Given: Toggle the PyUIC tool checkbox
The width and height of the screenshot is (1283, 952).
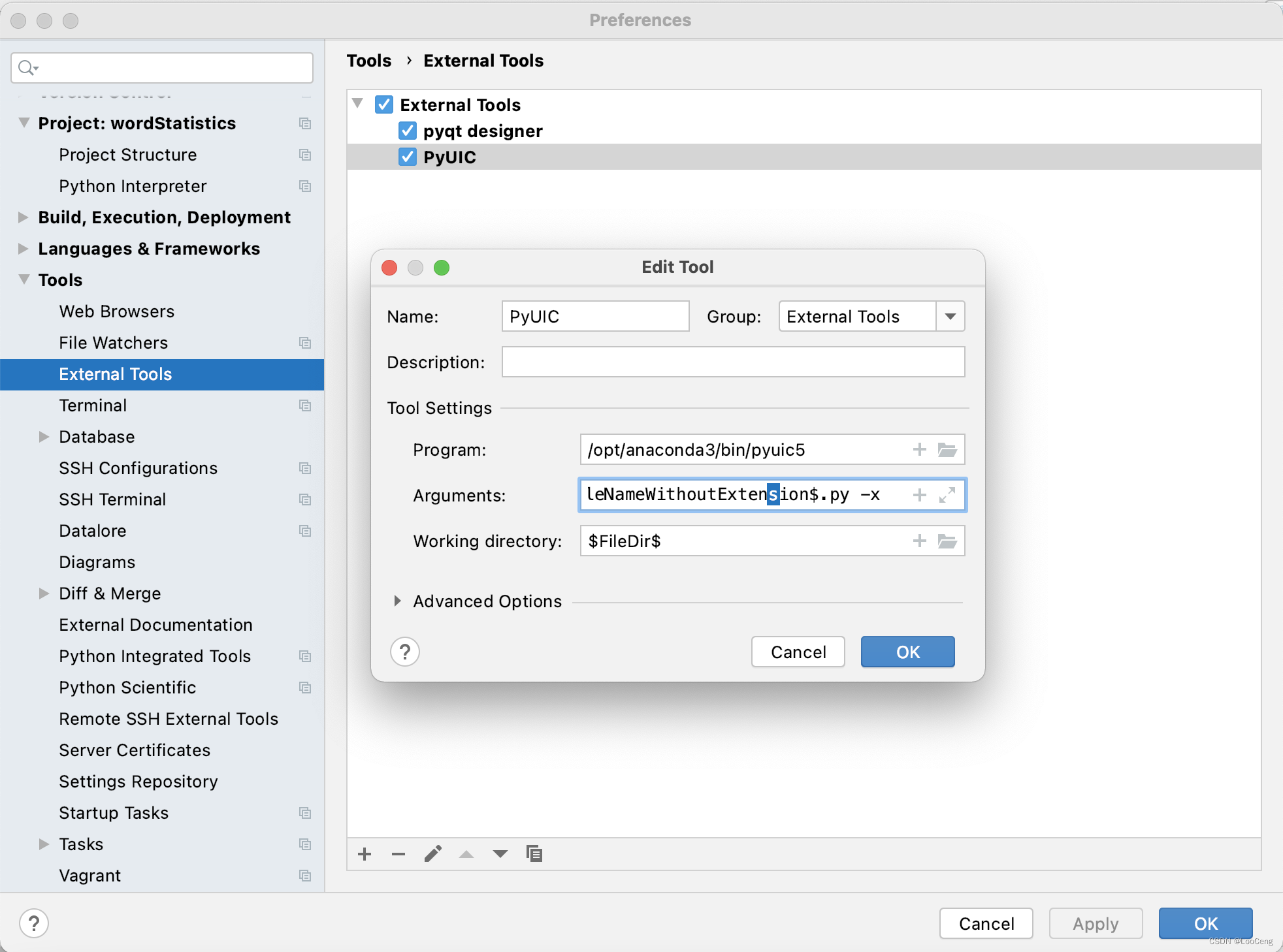Looking at the screenshot, I should pos(408,157).
